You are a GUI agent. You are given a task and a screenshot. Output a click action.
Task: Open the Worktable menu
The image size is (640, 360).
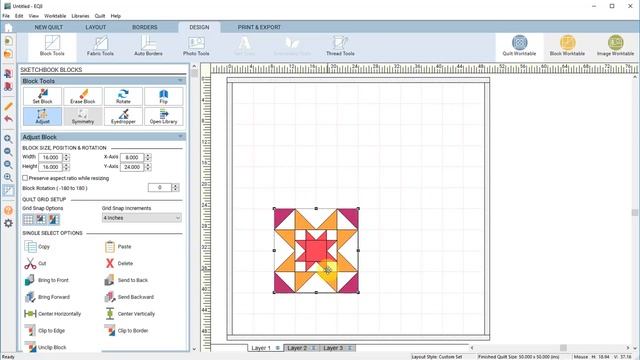[55, 16]
